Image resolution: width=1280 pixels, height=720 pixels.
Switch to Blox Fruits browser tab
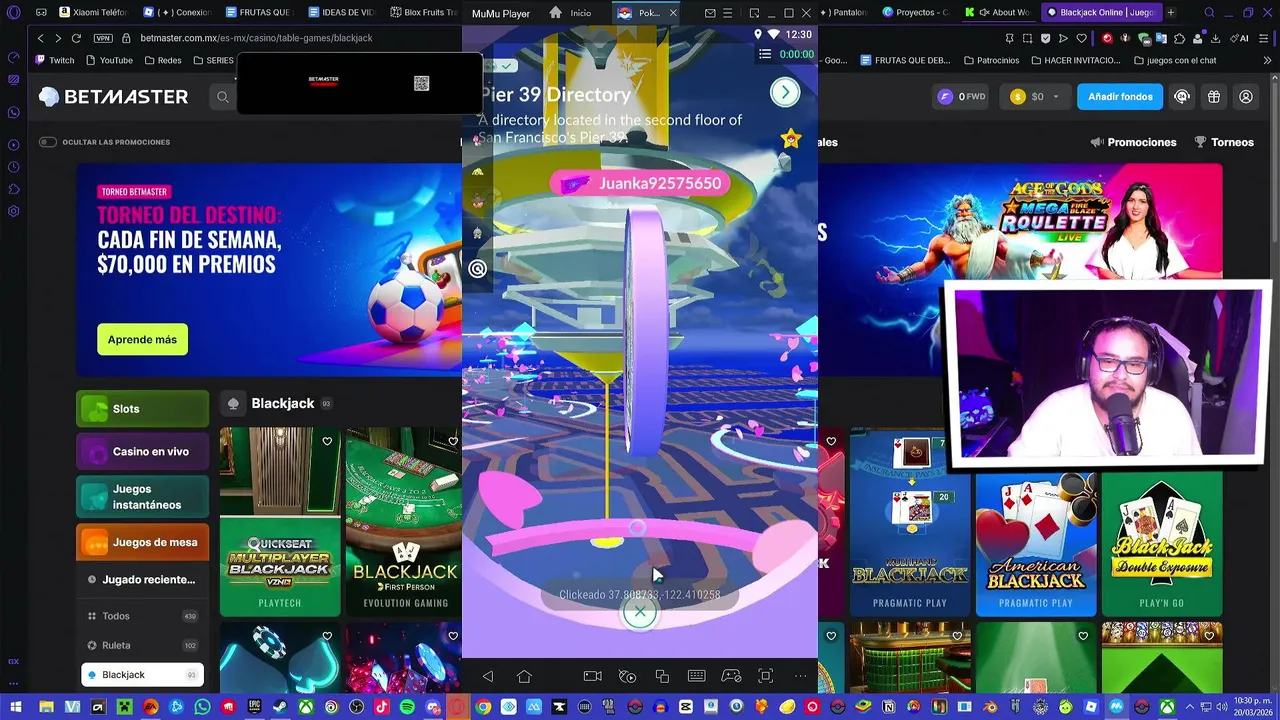tap(423, 13)
